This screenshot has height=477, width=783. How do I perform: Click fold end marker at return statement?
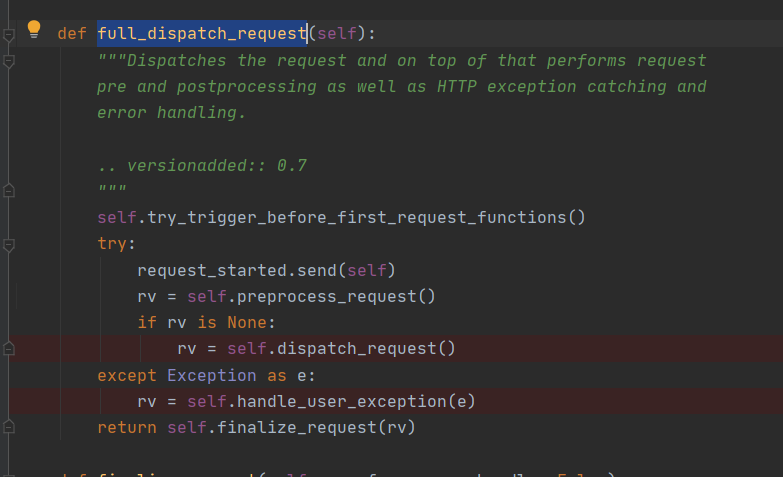[9, 427]
